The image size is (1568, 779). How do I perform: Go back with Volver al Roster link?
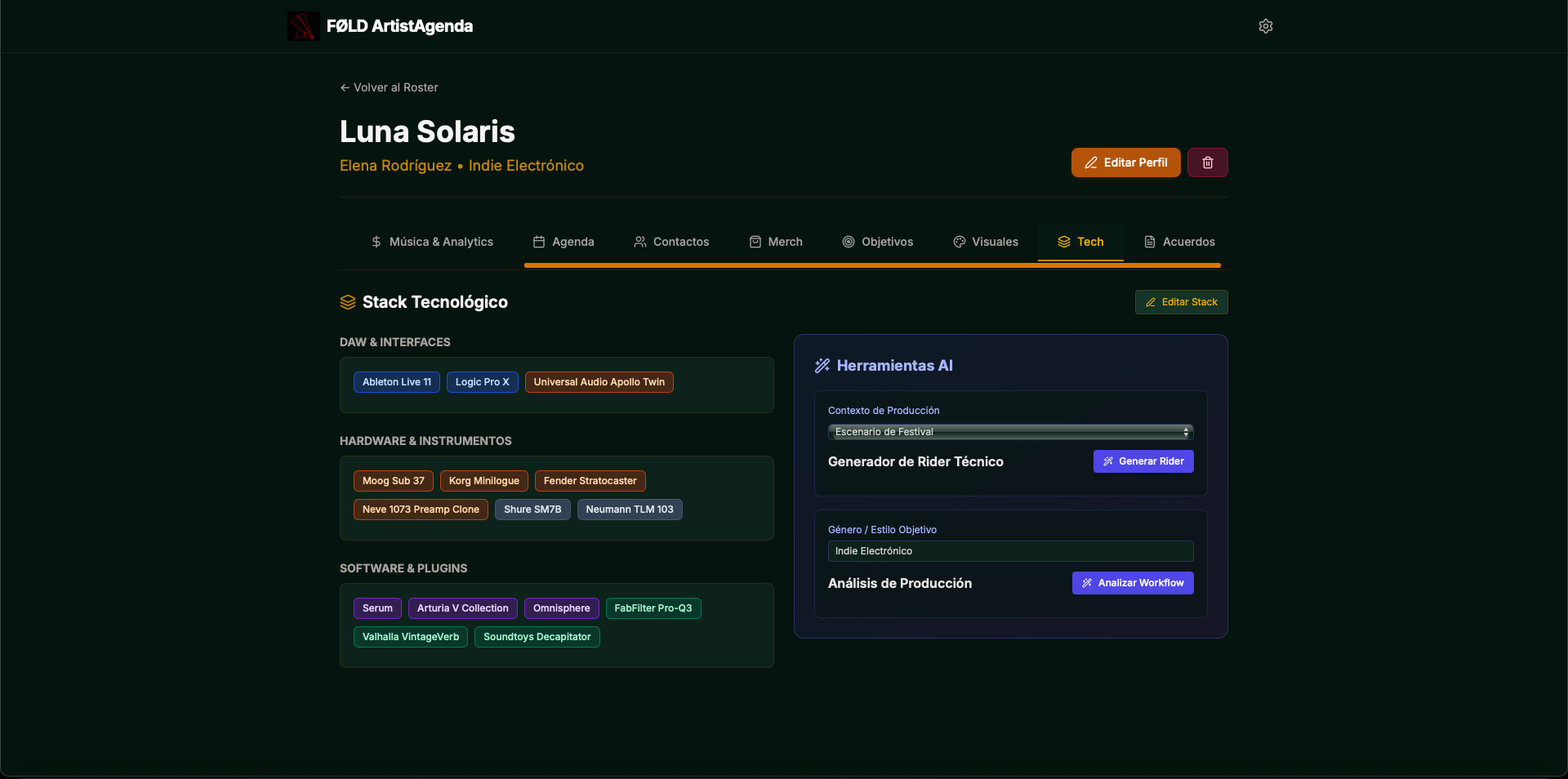click(x=389, y=87)
